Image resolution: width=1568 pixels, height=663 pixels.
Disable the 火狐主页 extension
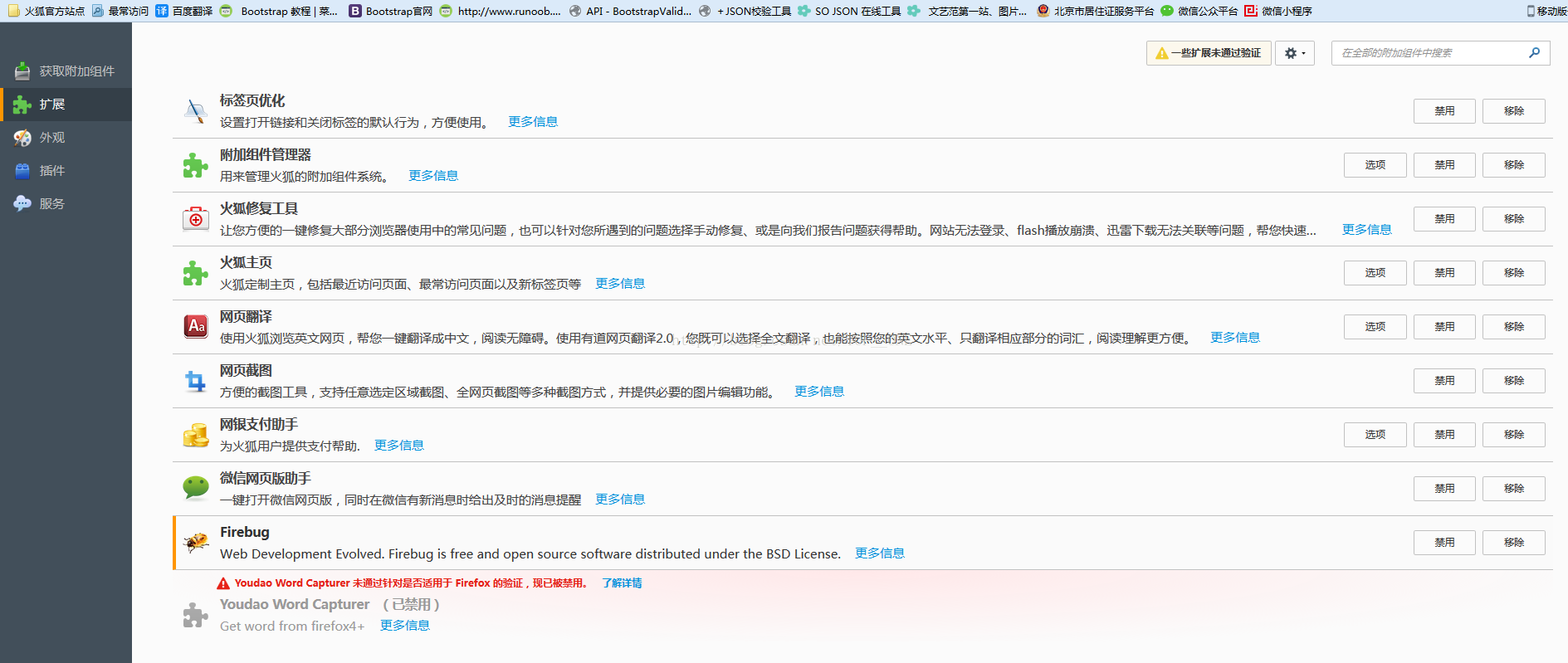tap(1444, 273)
